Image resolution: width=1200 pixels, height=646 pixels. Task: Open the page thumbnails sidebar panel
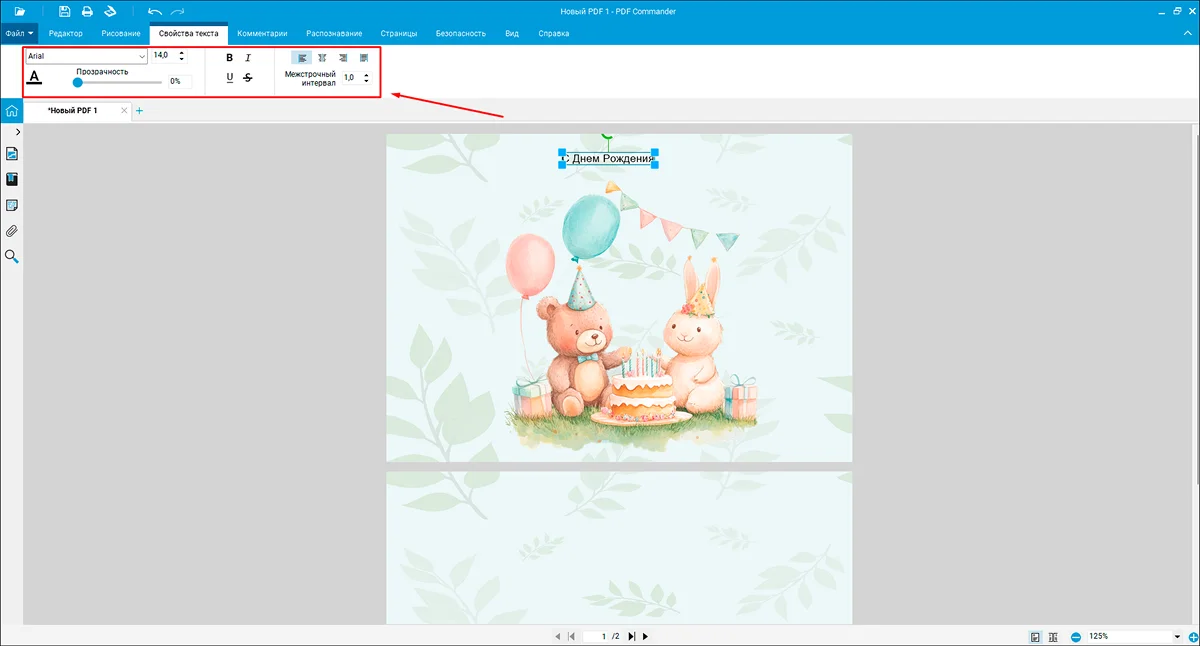click(12, 154)
